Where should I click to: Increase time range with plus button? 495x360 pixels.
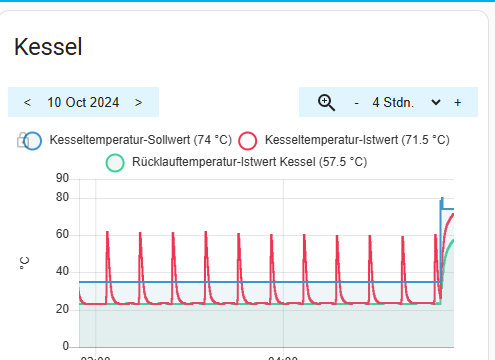(458, 102)
